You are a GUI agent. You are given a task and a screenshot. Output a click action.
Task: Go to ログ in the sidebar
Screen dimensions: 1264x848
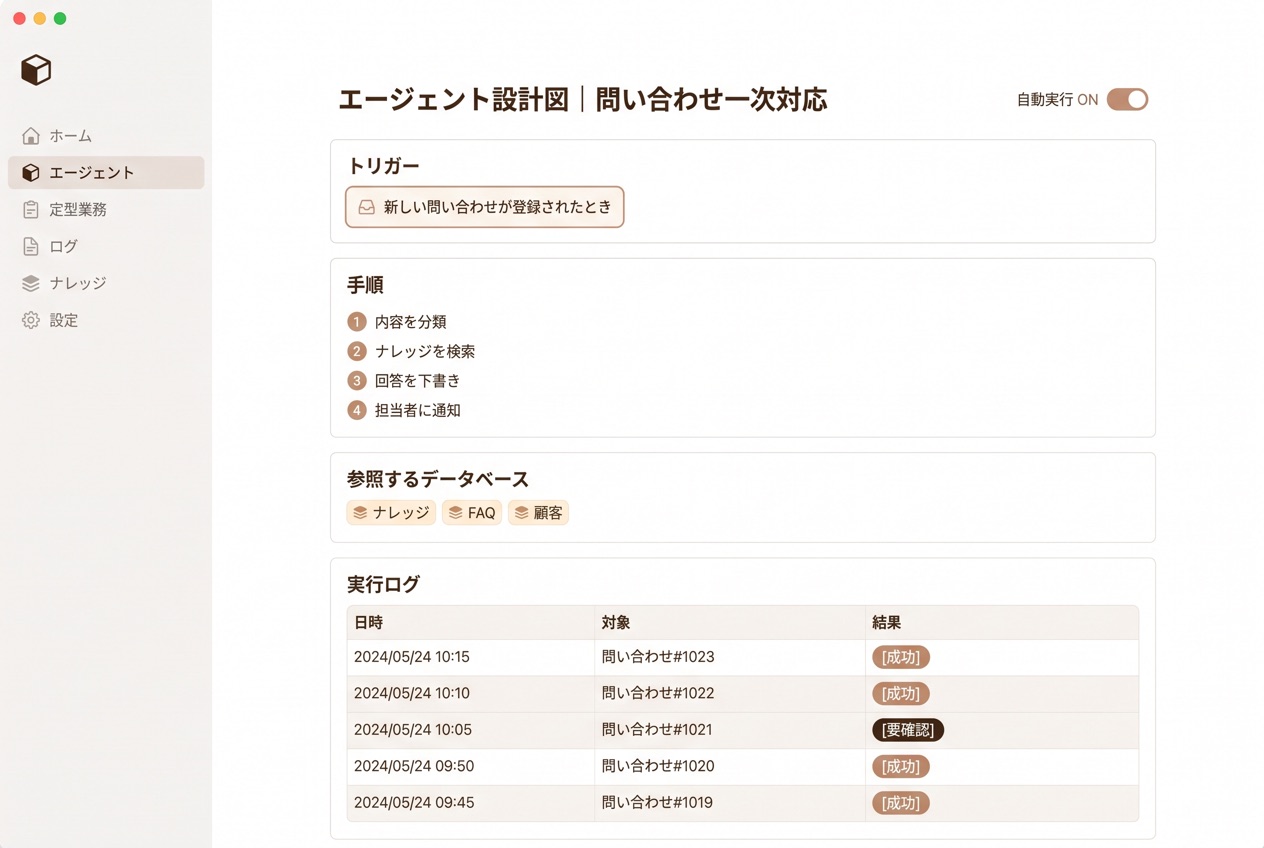click(106, 247)
